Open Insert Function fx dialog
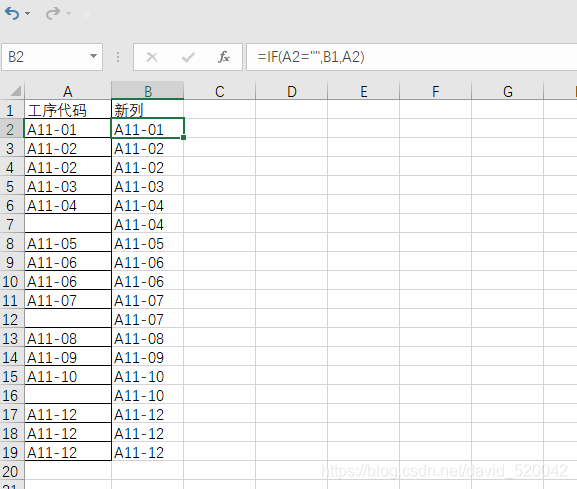577x489 pixels. tap(224, 57)
